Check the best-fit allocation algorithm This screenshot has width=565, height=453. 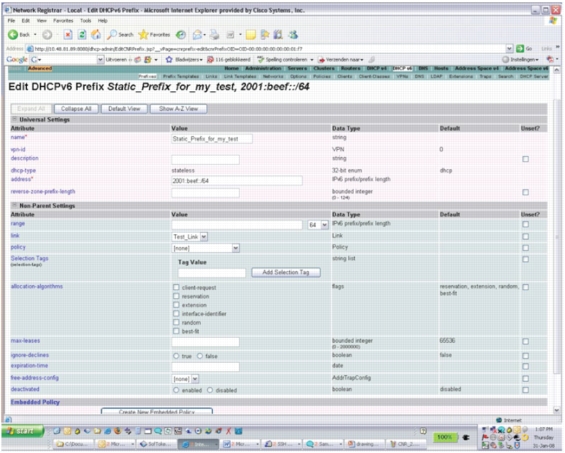176,331
